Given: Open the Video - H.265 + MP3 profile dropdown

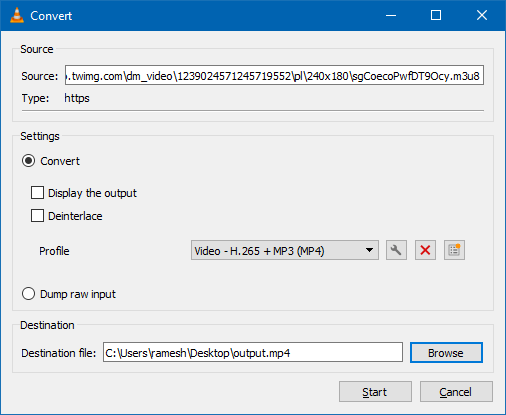Looking at the screenshot, I should pos(285,250).
